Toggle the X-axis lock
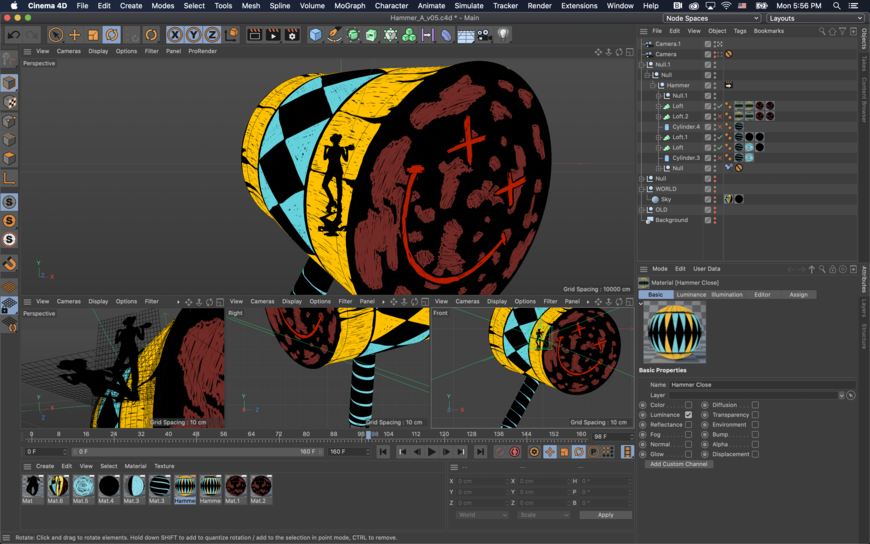The width and height of the screenshot is (870, 544). coord(175,35)
